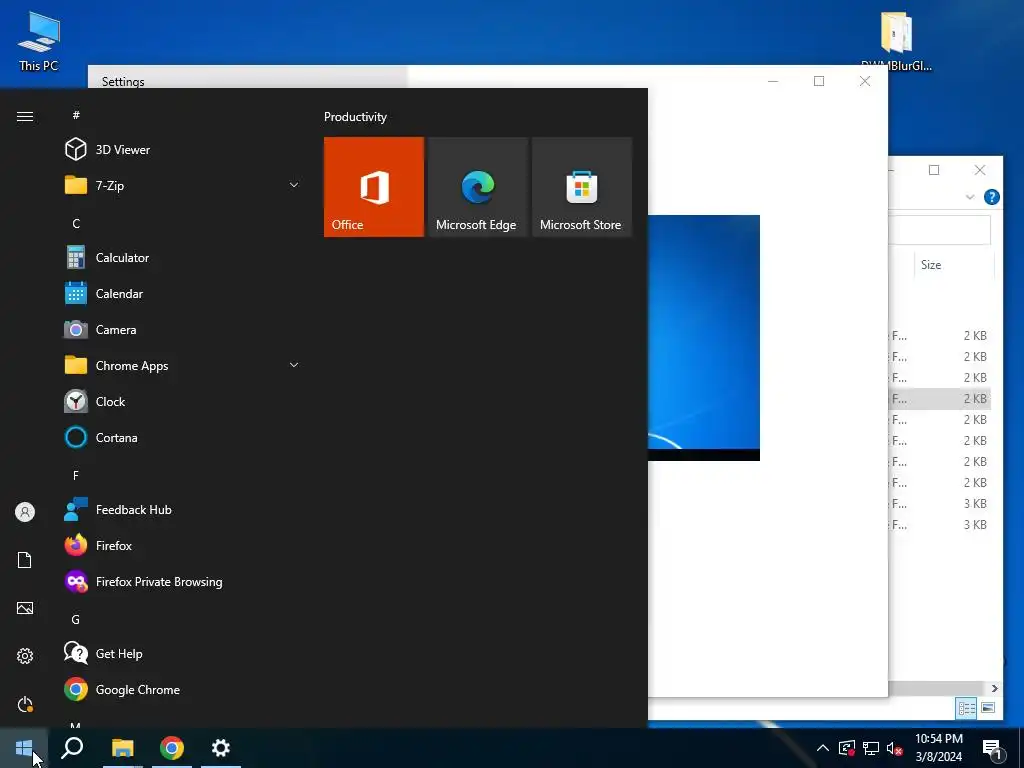Launch Calculator from the Start menu
1024x768 pixels.
click(183, 257)
